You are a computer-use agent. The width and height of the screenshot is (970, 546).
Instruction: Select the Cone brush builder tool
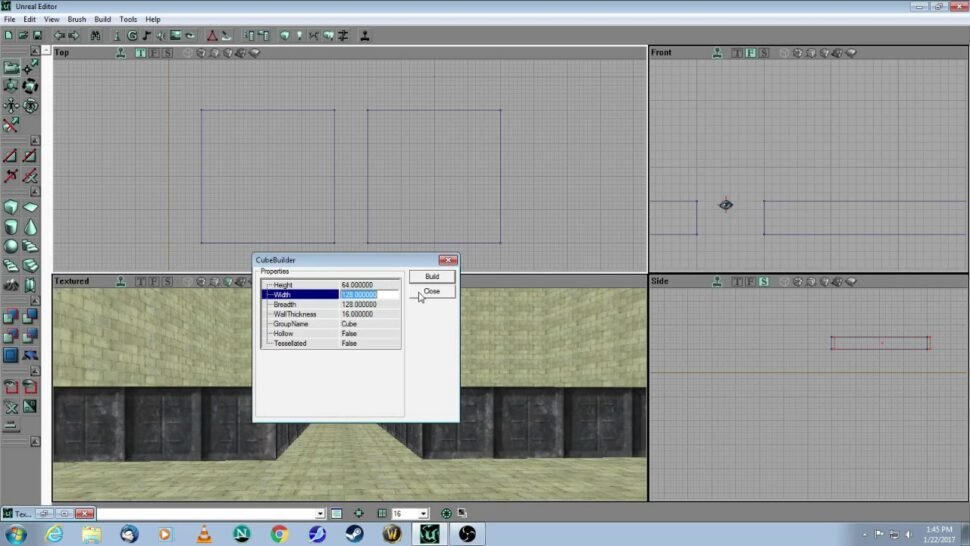(30, 227)
